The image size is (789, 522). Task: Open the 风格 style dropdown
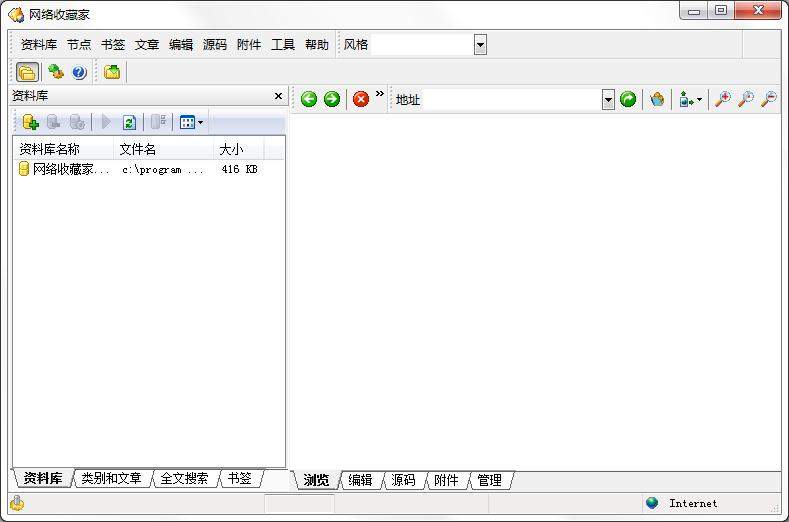pos(480,45)
